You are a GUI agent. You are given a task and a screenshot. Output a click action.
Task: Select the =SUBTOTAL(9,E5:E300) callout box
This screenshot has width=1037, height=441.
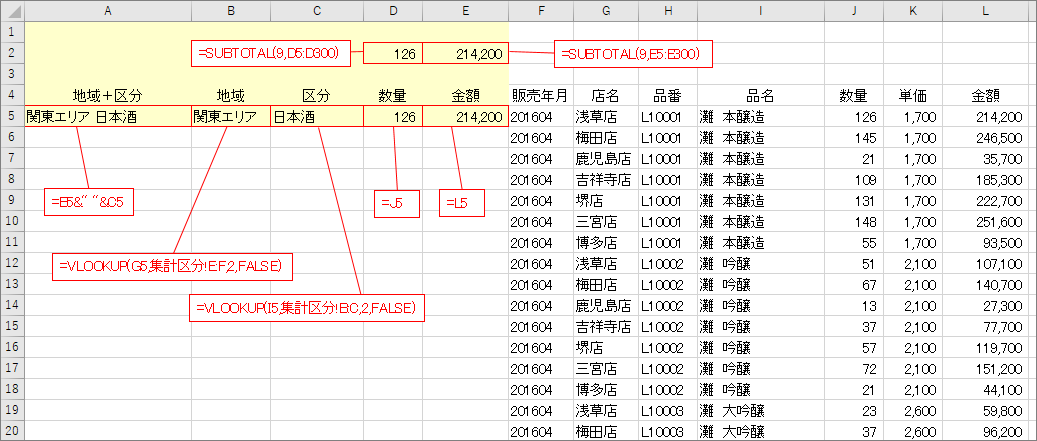coord(632,54)
